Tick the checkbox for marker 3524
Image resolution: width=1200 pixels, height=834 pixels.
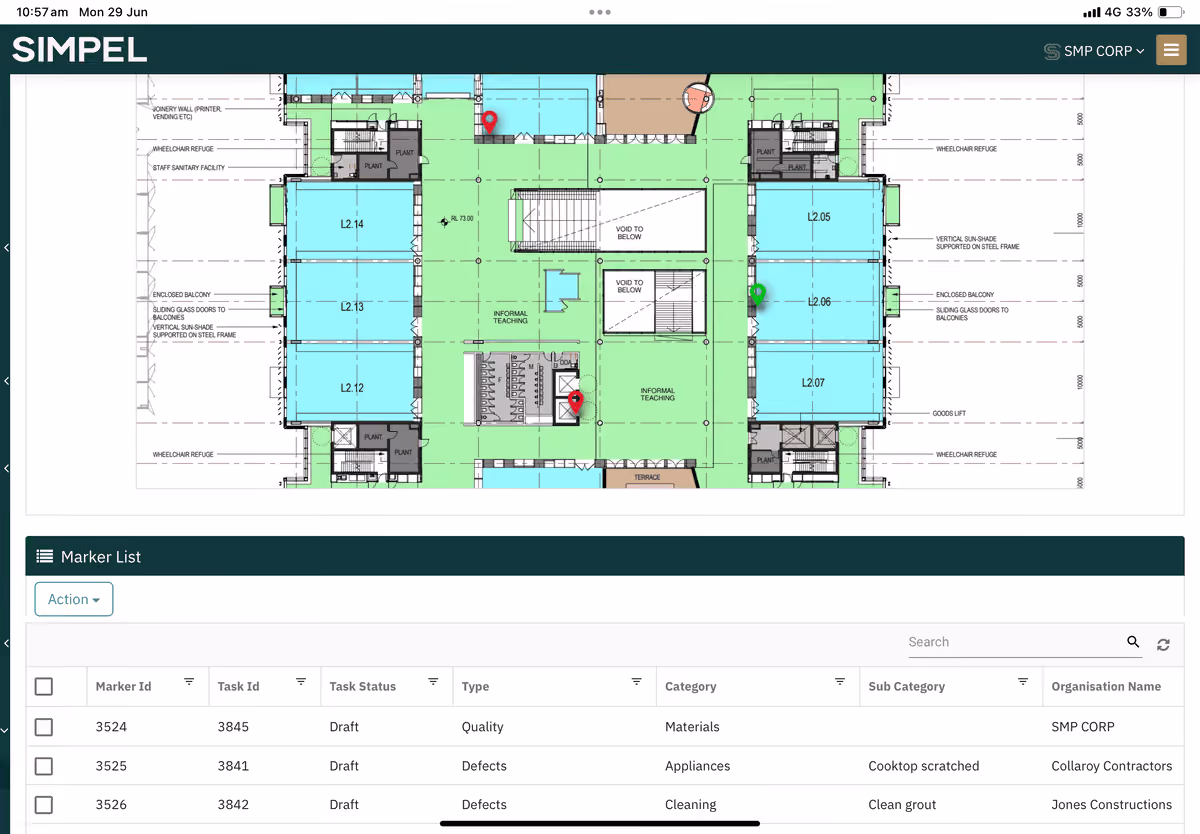point(44,727)
